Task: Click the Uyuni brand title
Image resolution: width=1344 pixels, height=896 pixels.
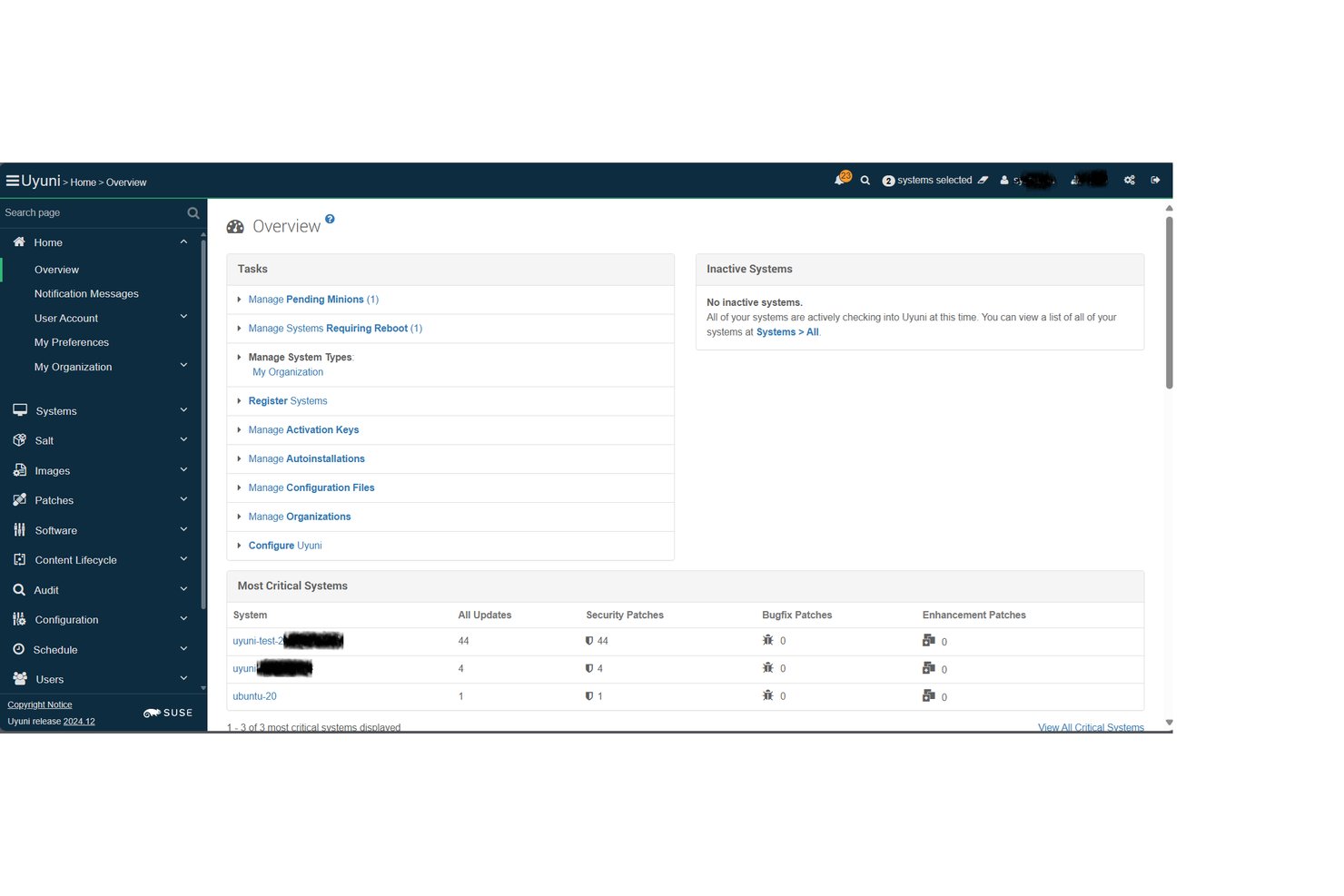Action: point(41,181)
